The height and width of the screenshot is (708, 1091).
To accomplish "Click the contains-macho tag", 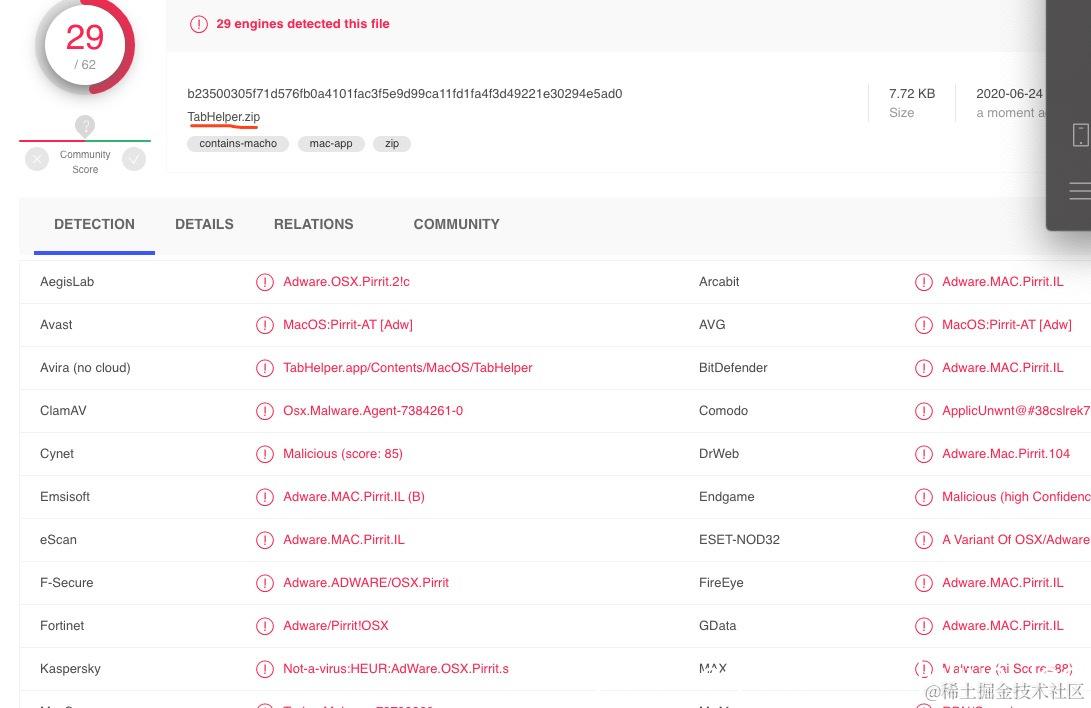I will pyautogui.click(x=238, y=144).
